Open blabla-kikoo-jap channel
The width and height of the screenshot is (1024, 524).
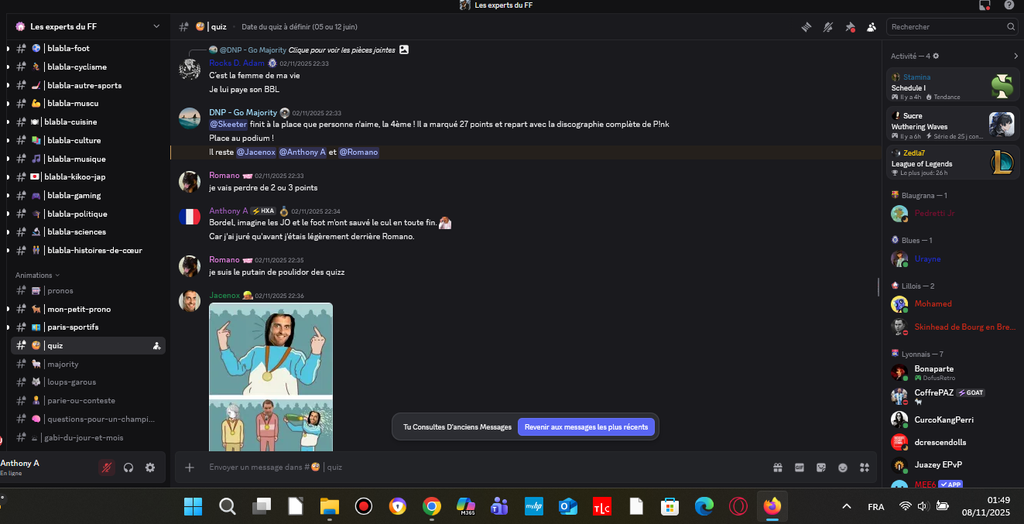coord(88,177)
